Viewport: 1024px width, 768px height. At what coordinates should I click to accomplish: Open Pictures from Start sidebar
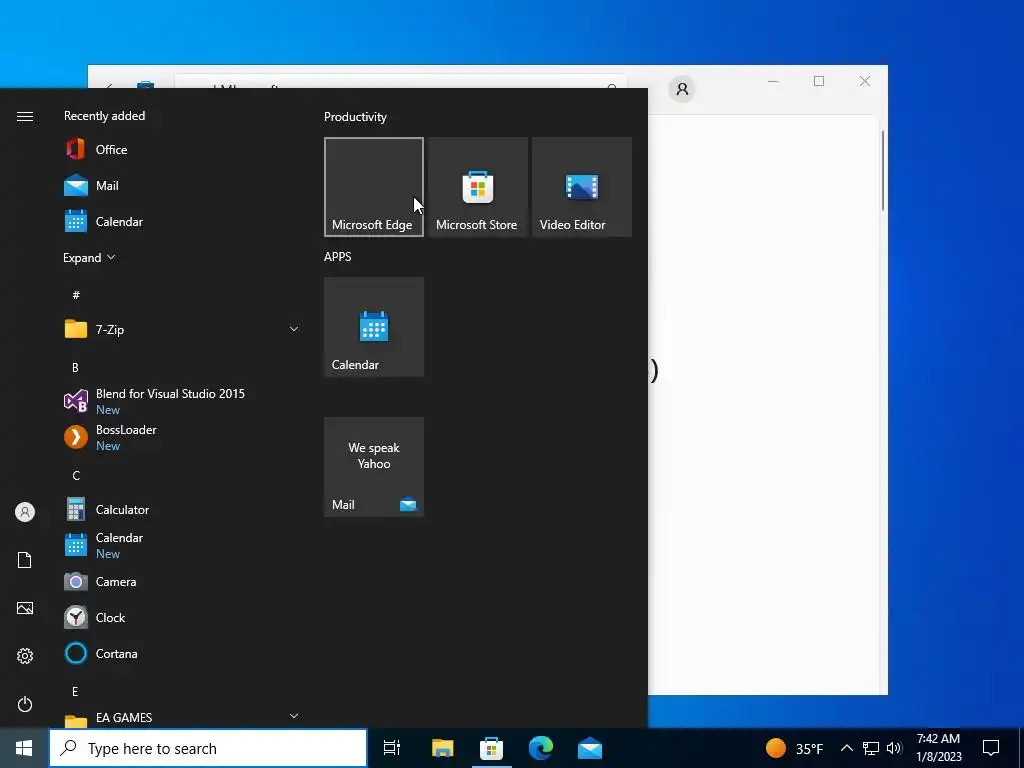coord(25,608)
